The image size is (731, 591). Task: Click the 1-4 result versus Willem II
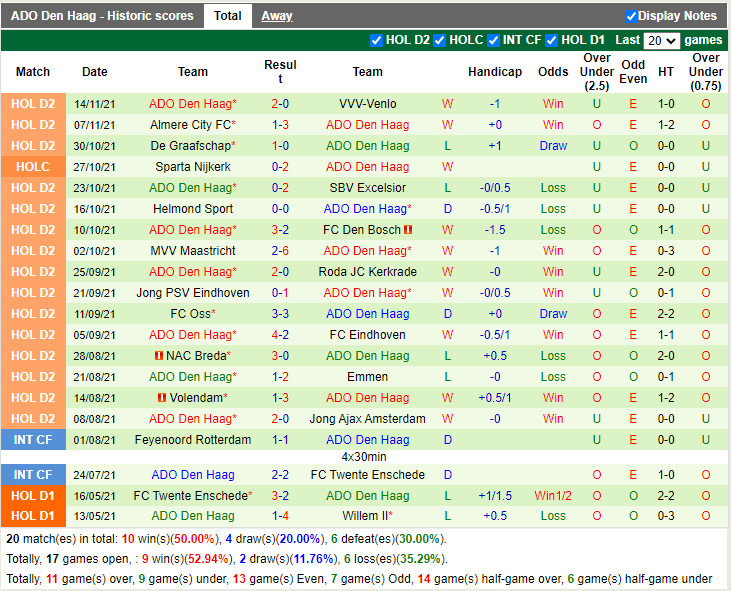click(280, 516)
